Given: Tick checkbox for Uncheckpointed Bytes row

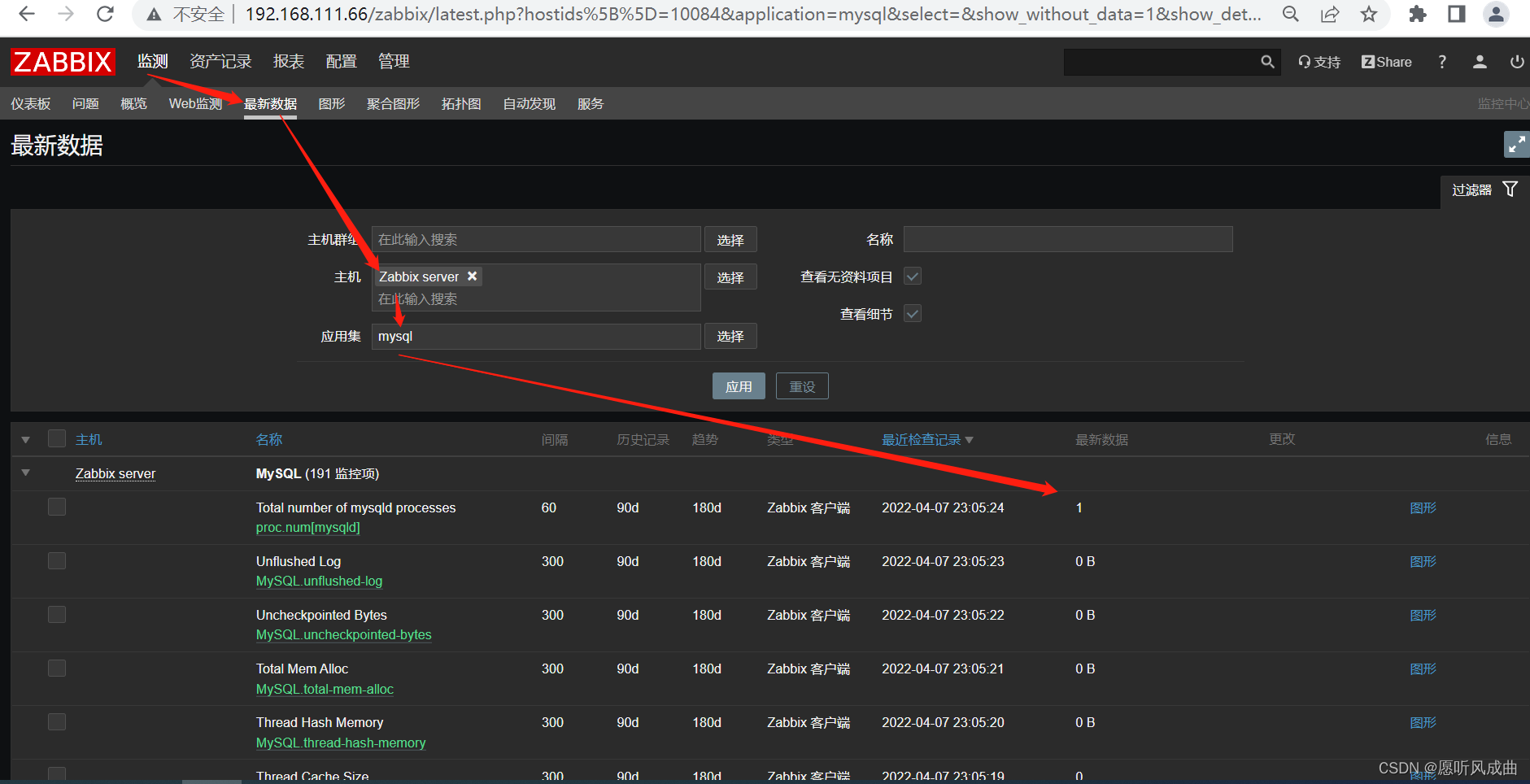Looking at the screenshot, I should (x=57, y=614).
